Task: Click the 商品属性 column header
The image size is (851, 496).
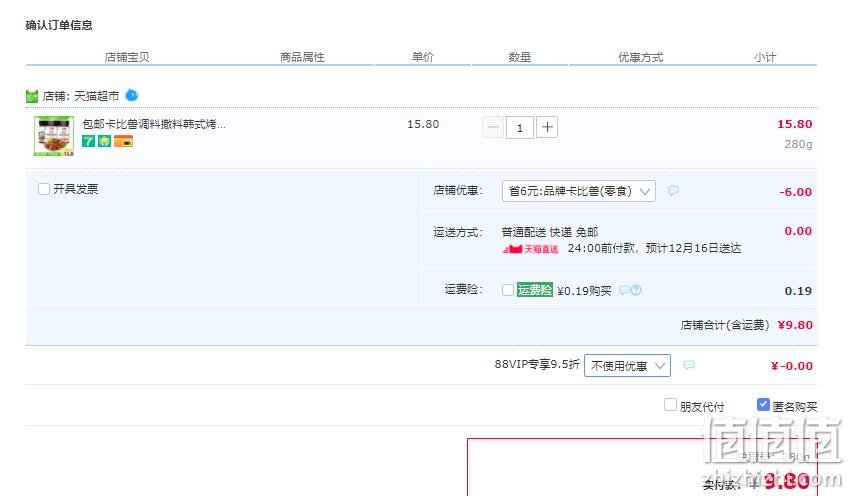Action: tap(302, 57)
